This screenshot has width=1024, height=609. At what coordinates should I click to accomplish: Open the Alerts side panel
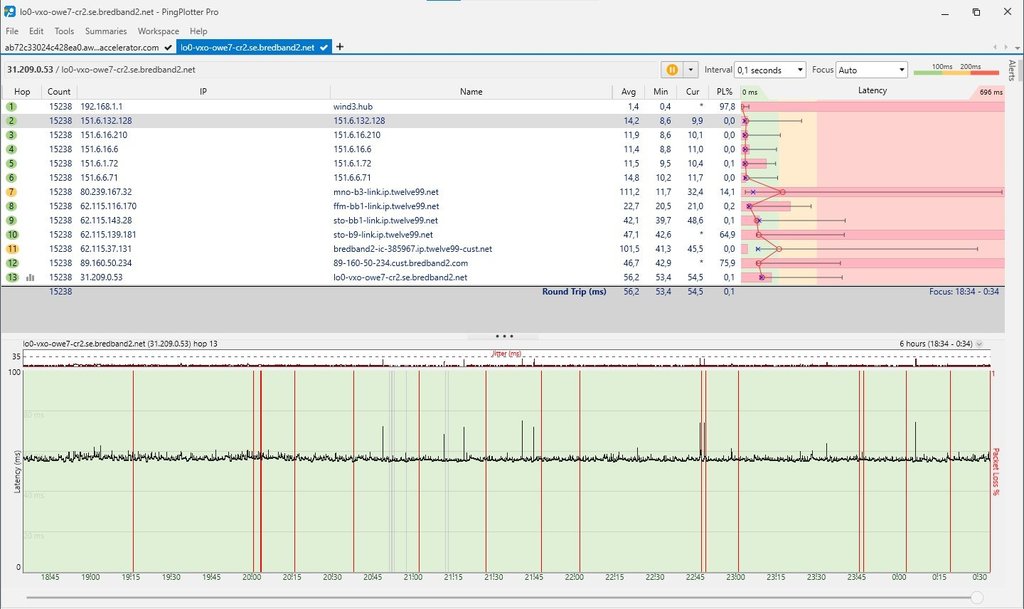click(1012, 70)
